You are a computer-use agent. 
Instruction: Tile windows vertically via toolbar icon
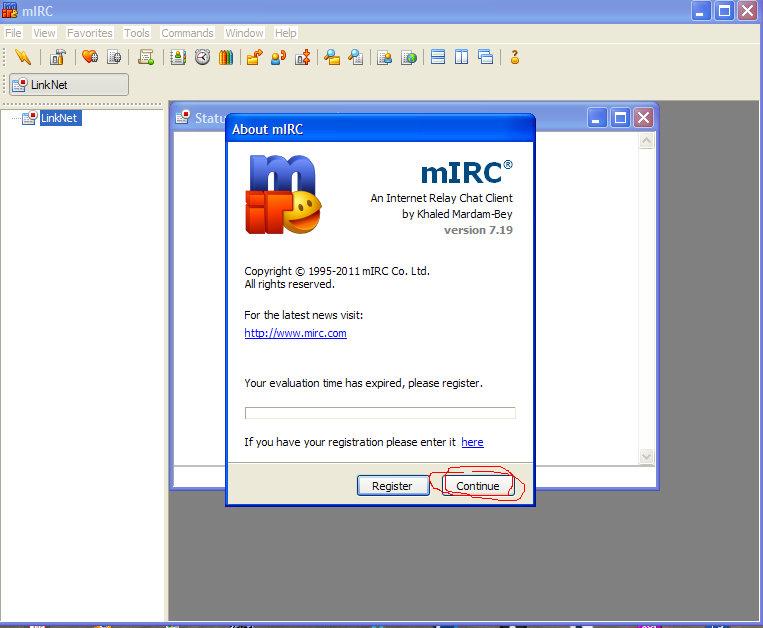tap(461, 57)
